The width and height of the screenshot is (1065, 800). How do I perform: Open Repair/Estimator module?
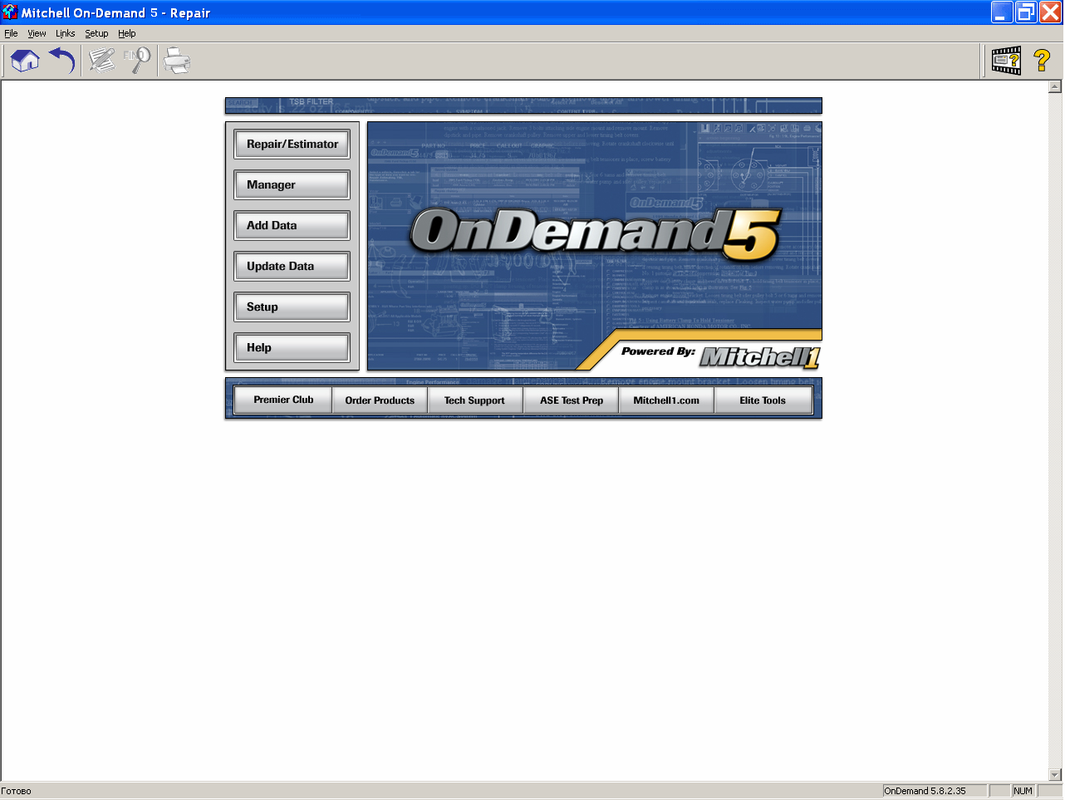tap(292, 144)
